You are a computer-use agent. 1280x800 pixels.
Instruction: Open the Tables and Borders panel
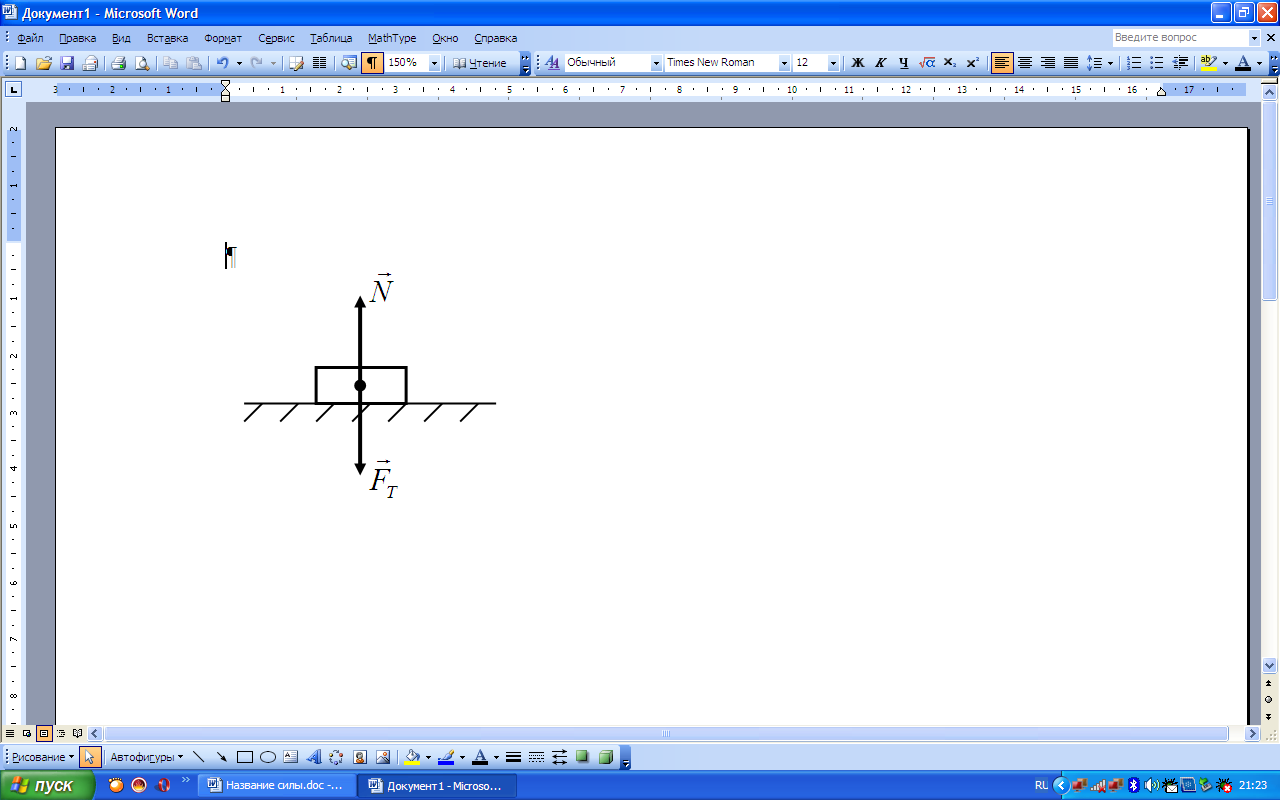(x=296, y=63)
